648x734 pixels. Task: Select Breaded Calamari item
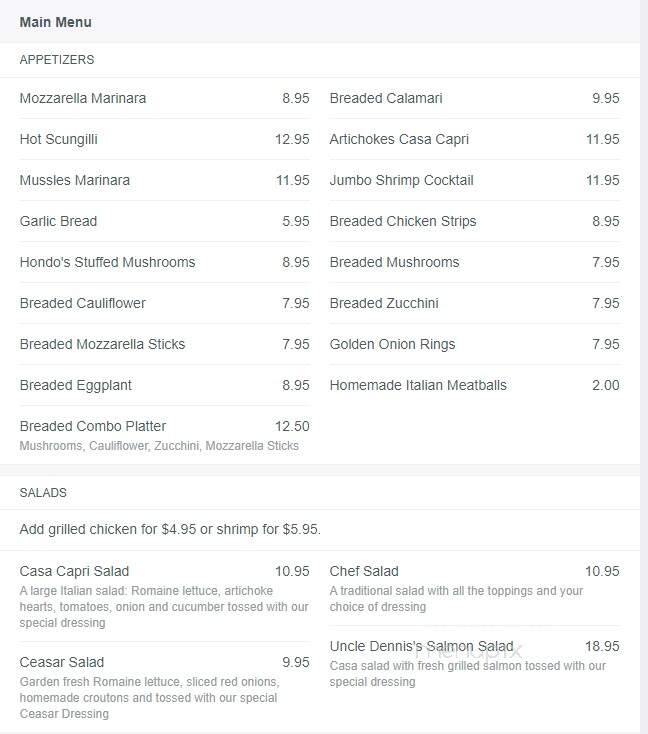pyautogui.click(x=474, y=98)
